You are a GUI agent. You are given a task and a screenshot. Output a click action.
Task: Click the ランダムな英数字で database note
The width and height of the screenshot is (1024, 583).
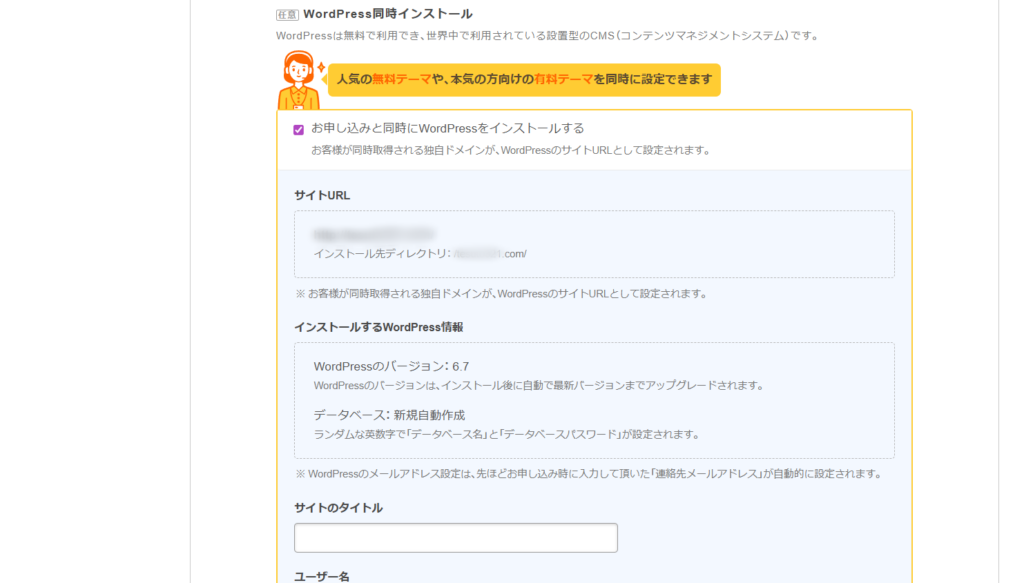tap(507, 435)
